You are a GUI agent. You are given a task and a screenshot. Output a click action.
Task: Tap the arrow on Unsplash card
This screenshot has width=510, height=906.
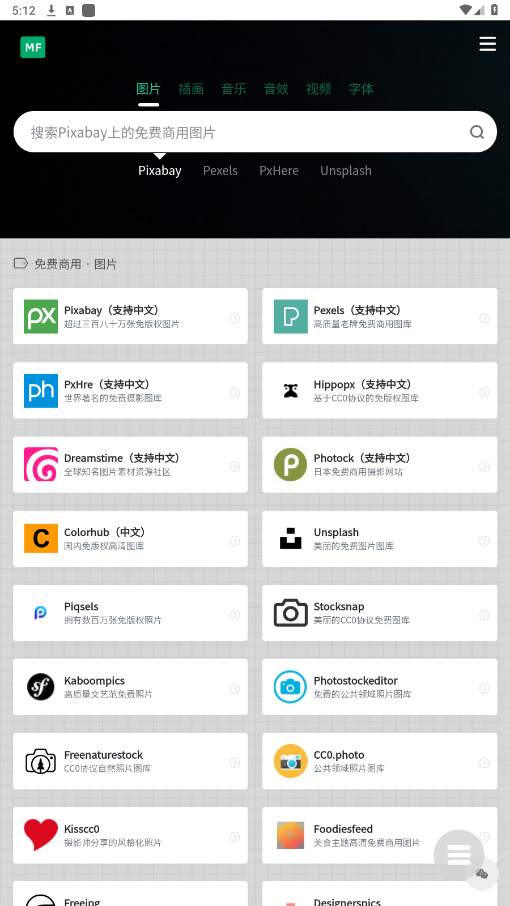coord(484,541)
